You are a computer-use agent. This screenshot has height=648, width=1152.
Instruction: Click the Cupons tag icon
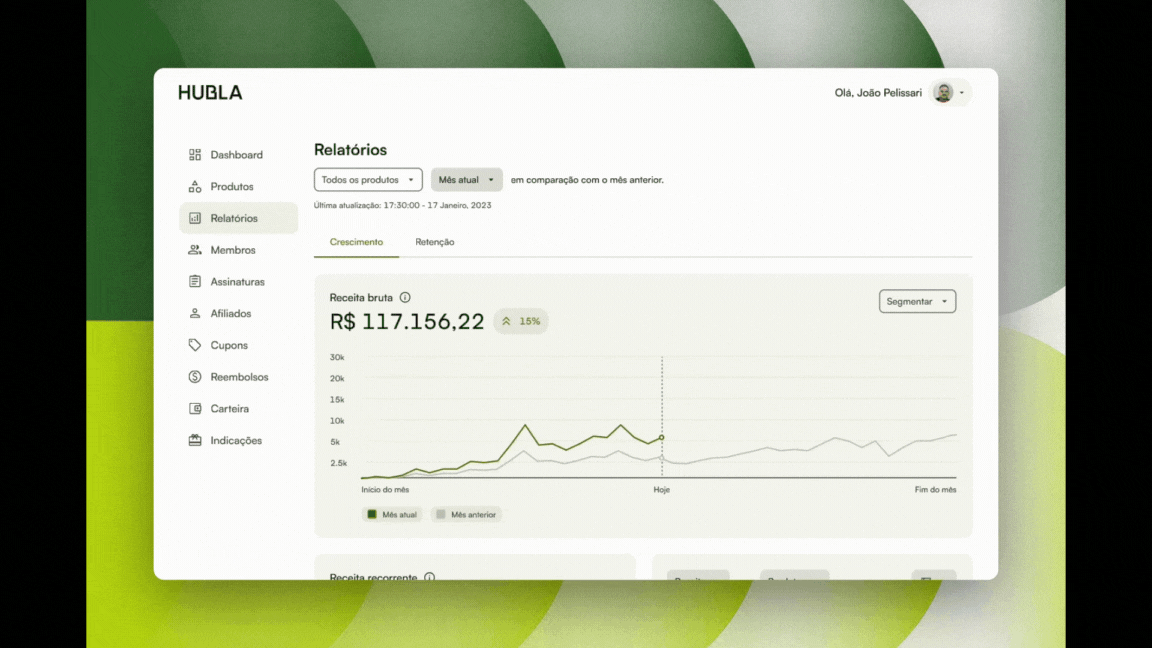pos(195,345)
